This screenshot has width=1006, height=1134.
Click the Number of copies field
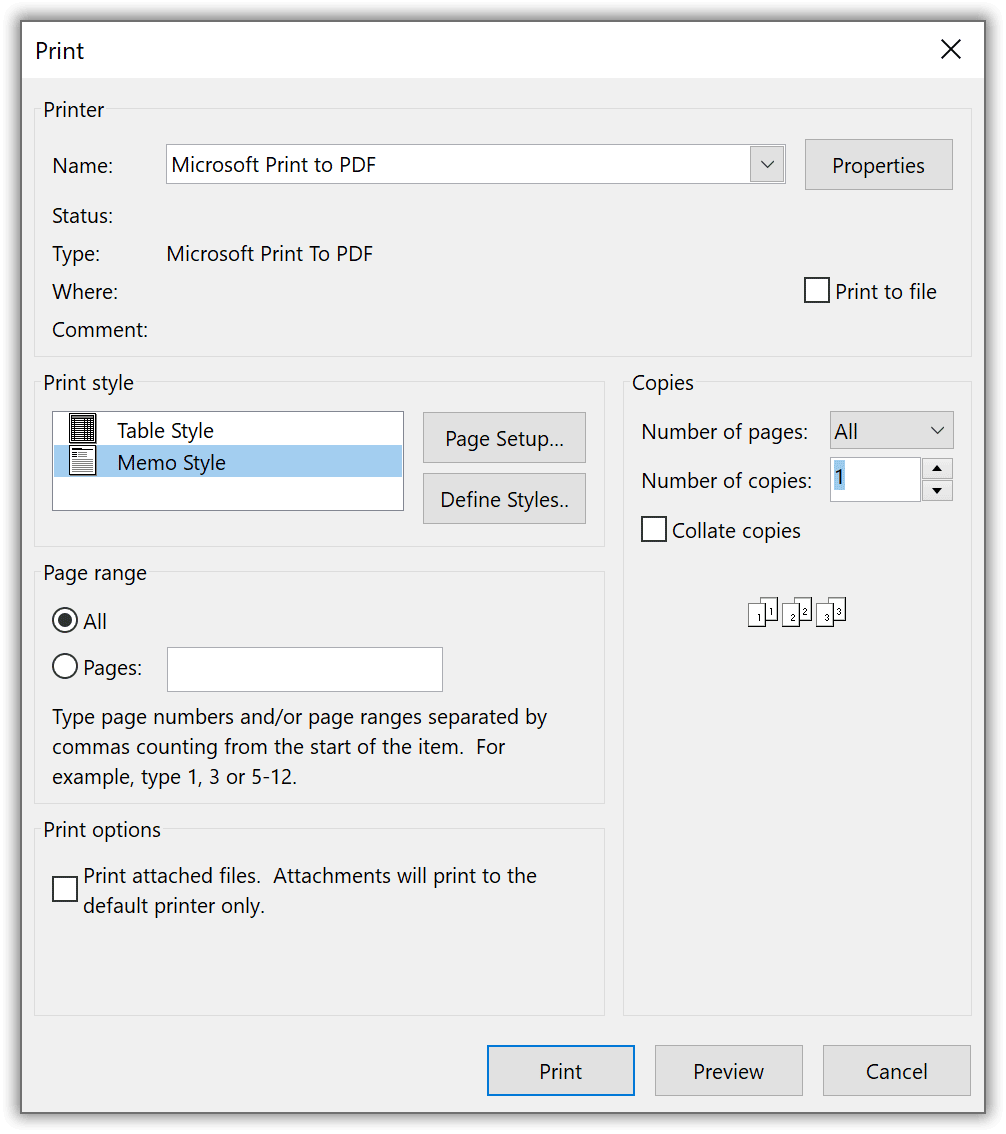[x=874, y=478]
